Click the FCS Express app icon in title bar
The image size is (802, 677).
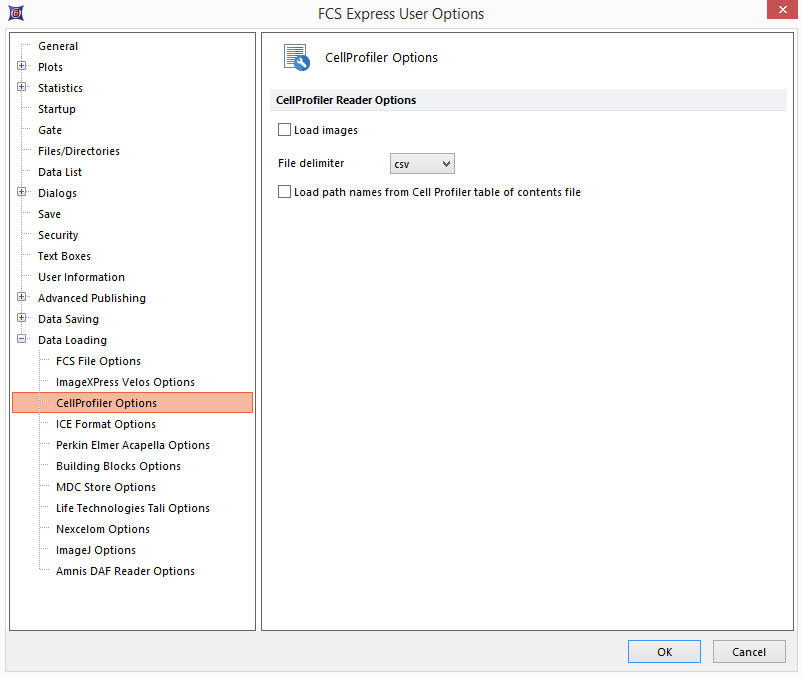tap(15, 13)
